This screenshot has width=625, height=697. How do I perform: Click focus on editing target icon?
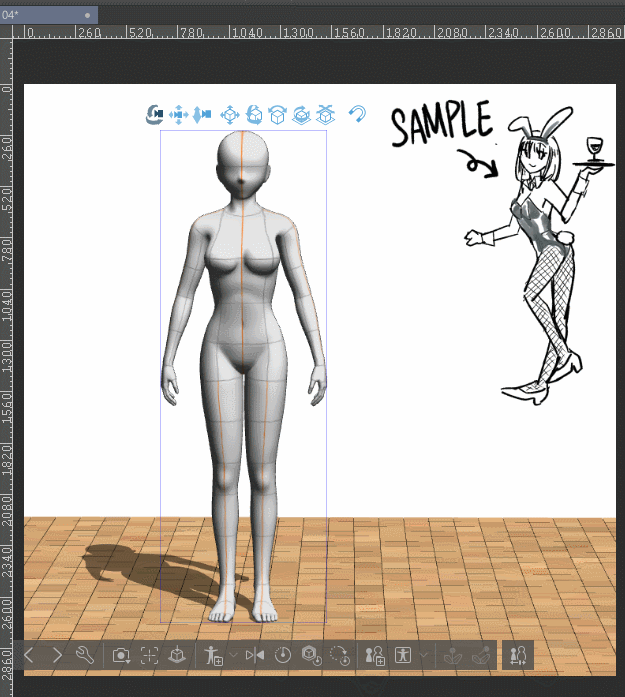[x=149, y=655]
